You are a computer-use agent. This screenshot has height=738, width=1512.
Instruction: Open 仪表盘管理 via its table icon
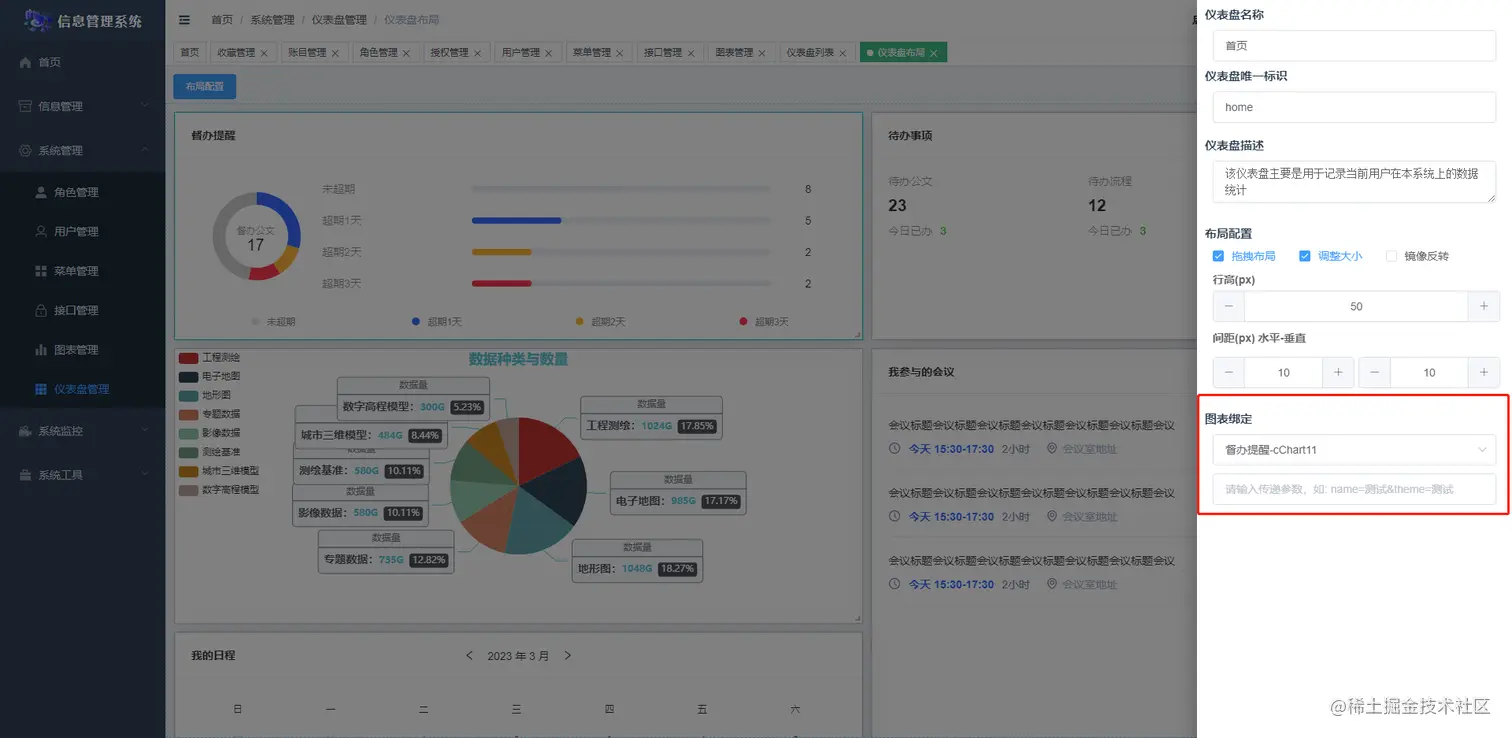tap(41, 389)
